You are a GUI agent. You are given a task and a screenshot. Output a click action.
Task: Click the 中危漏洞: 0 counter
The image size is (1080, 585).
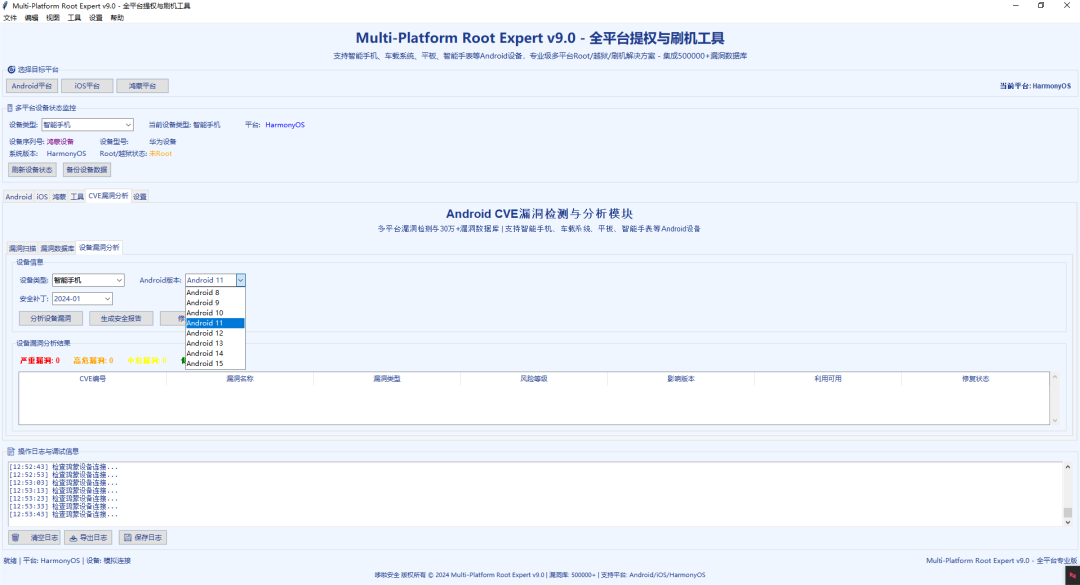[147, 360]
